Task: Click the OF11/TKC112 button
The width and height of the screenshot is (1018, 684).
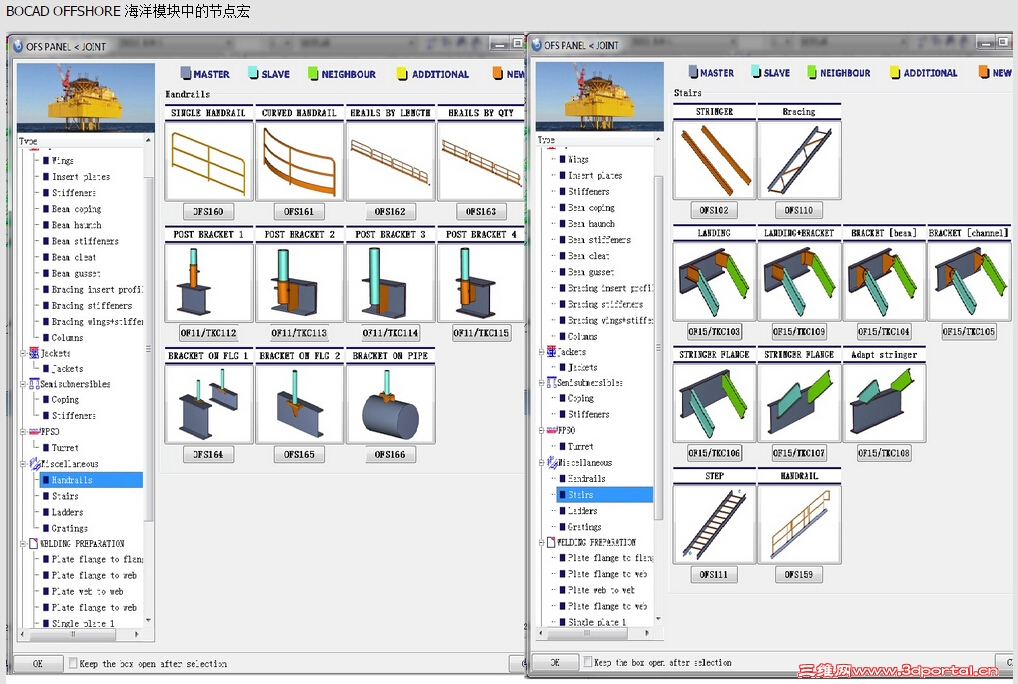Action: point(208,333)
